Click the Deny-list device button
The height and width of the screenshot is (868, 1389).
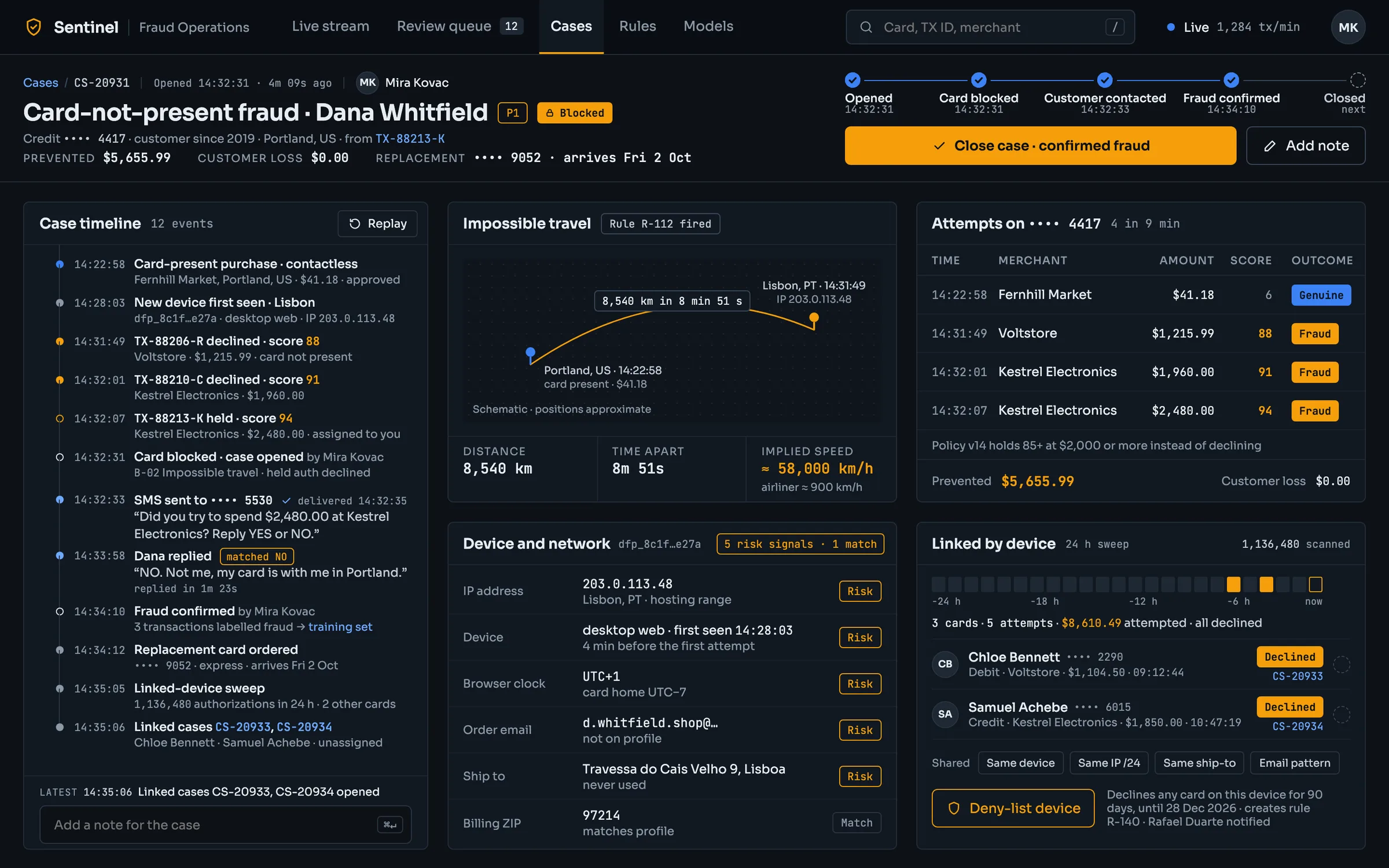point(1013,808)
